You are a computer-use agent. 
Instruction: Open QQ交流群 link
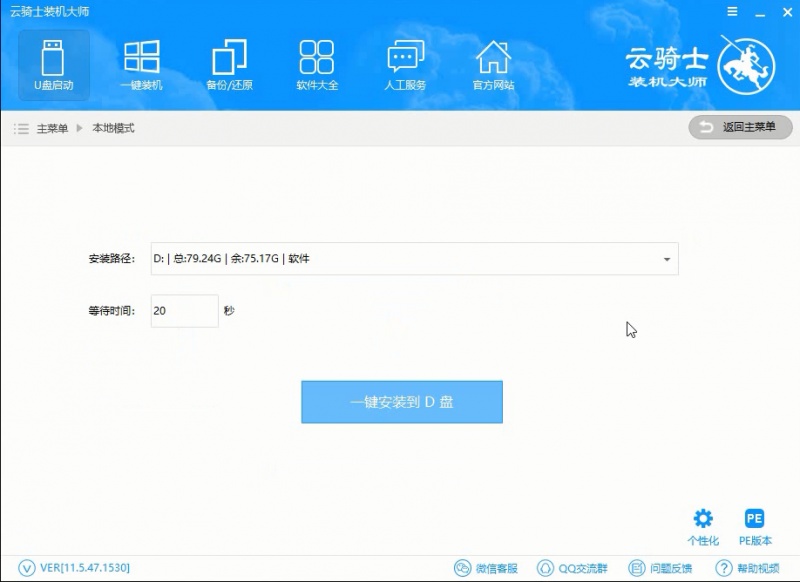[572, 568]
